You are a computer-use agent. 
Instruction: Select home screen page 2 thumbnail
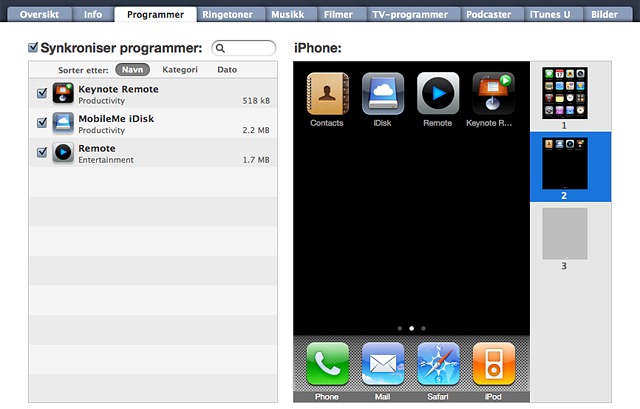pos(565,163)
